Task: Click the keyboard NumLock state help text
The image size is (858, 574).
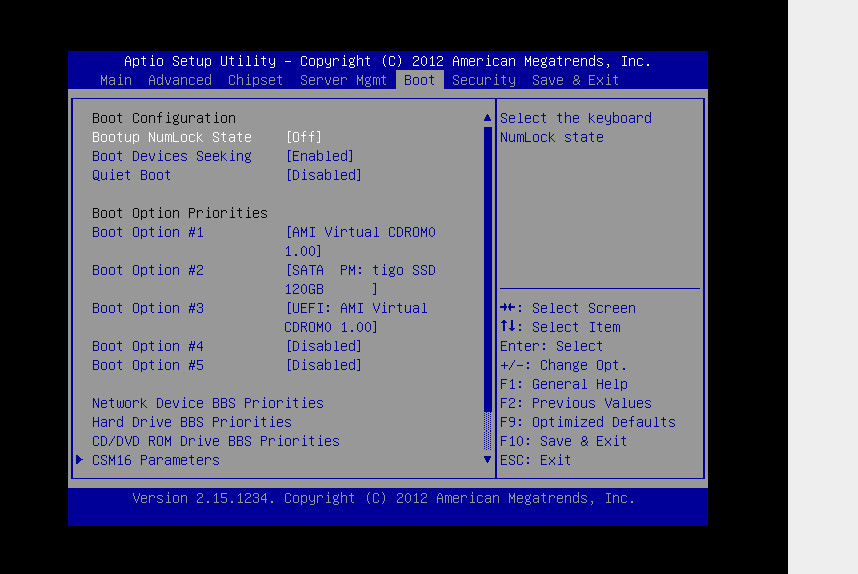Action: 576,128
